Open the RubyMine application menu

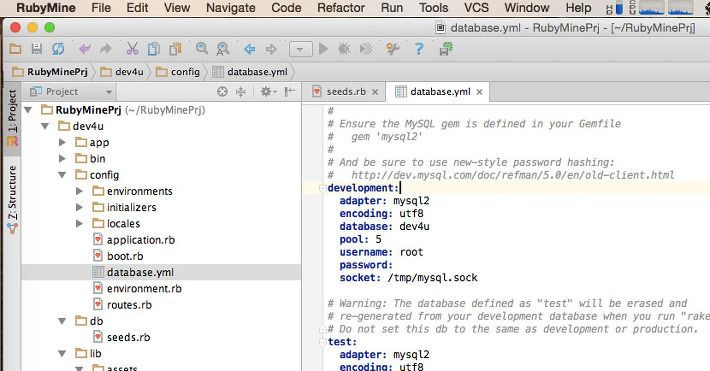(x=46, y=8)
